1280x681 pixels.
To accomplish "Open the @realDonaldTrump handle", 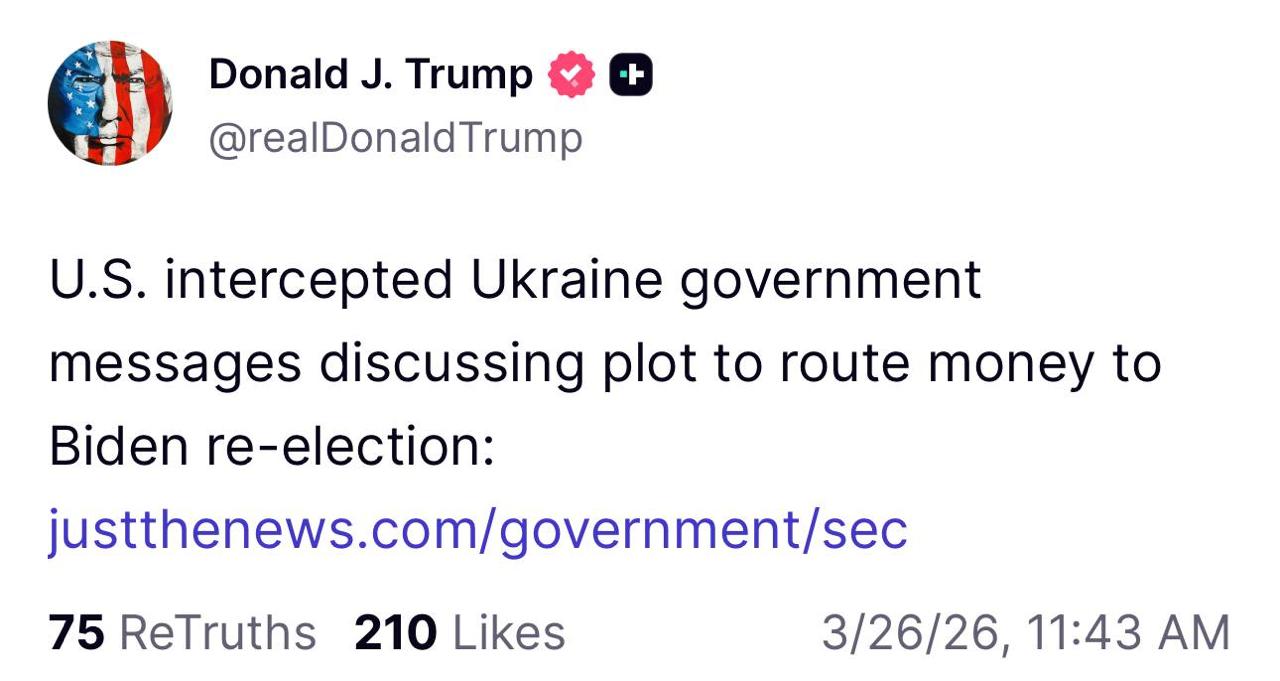I will coord(394,137).
